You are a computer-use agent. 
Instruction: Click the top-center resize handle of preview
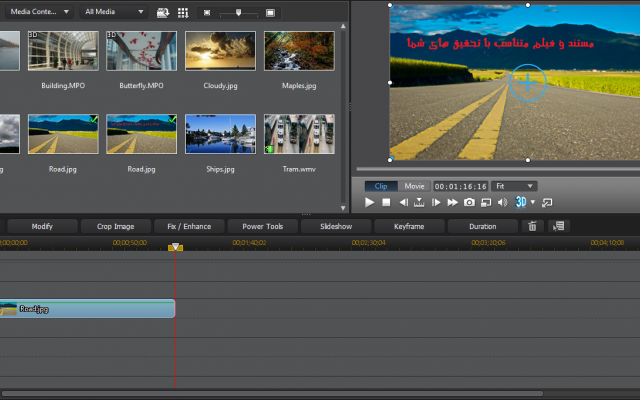pyautogui.click(x=528, y=5)
